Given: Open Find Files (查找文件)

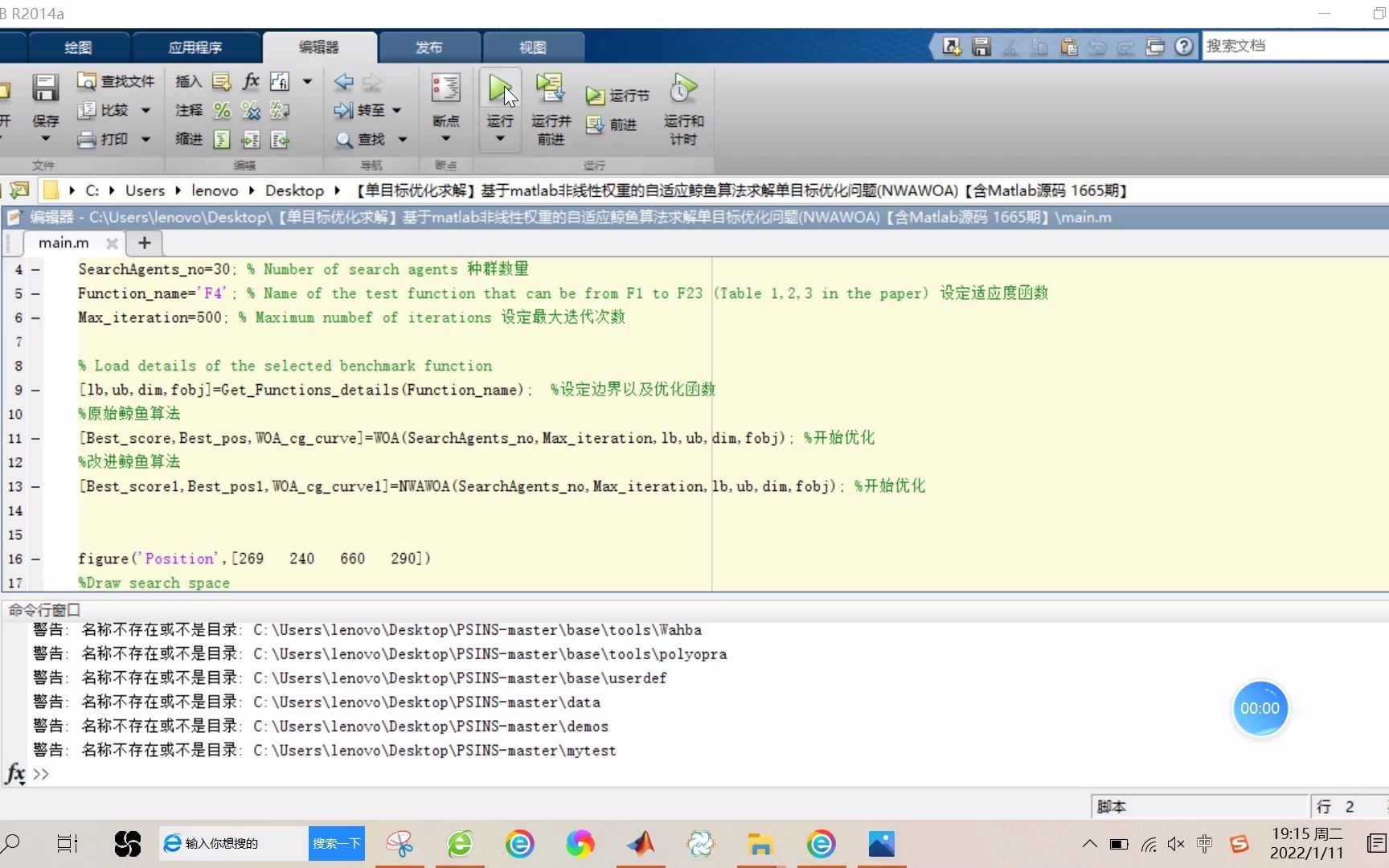Looking at the screenshot, I should pyautogui.click(x=116, y=81).
